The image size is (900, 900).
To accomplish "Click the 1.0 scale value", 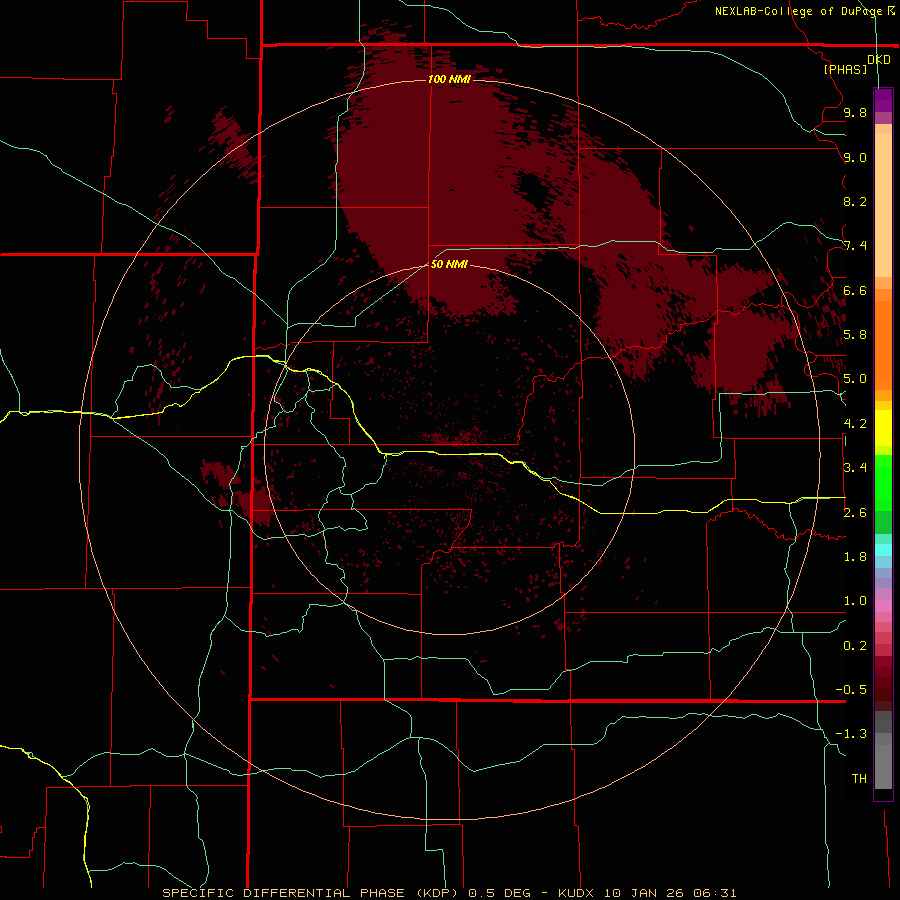I will point(855,601).
